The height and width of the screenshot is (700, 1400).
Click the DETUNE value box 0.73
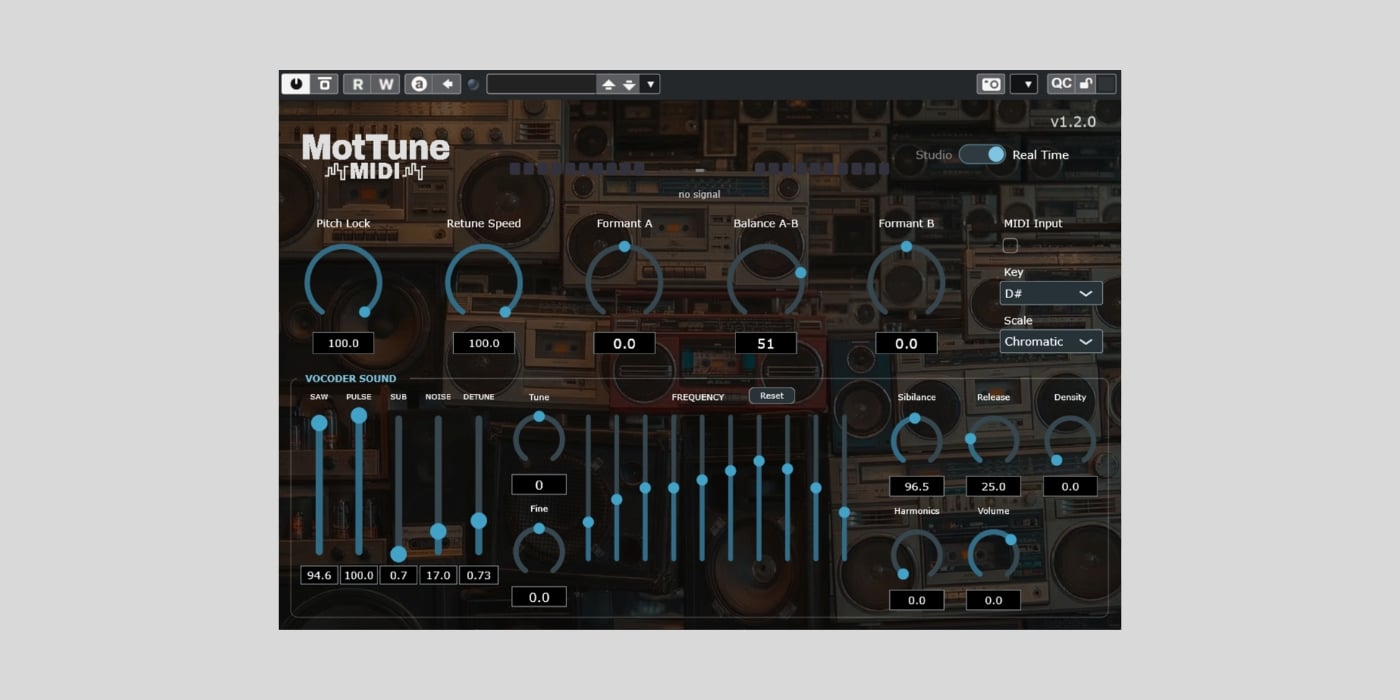point(479,575)
